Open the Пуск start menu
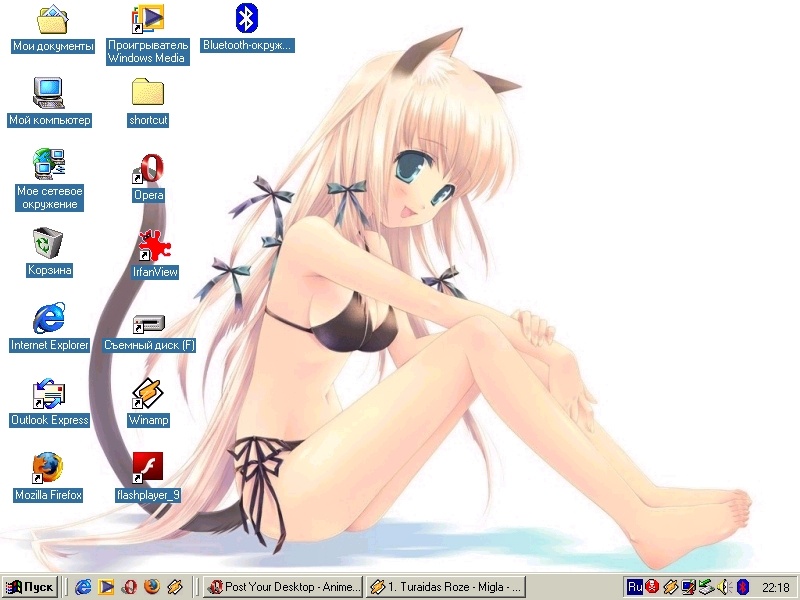The height and width of the screenshot is (600, 800). [29, 587]
